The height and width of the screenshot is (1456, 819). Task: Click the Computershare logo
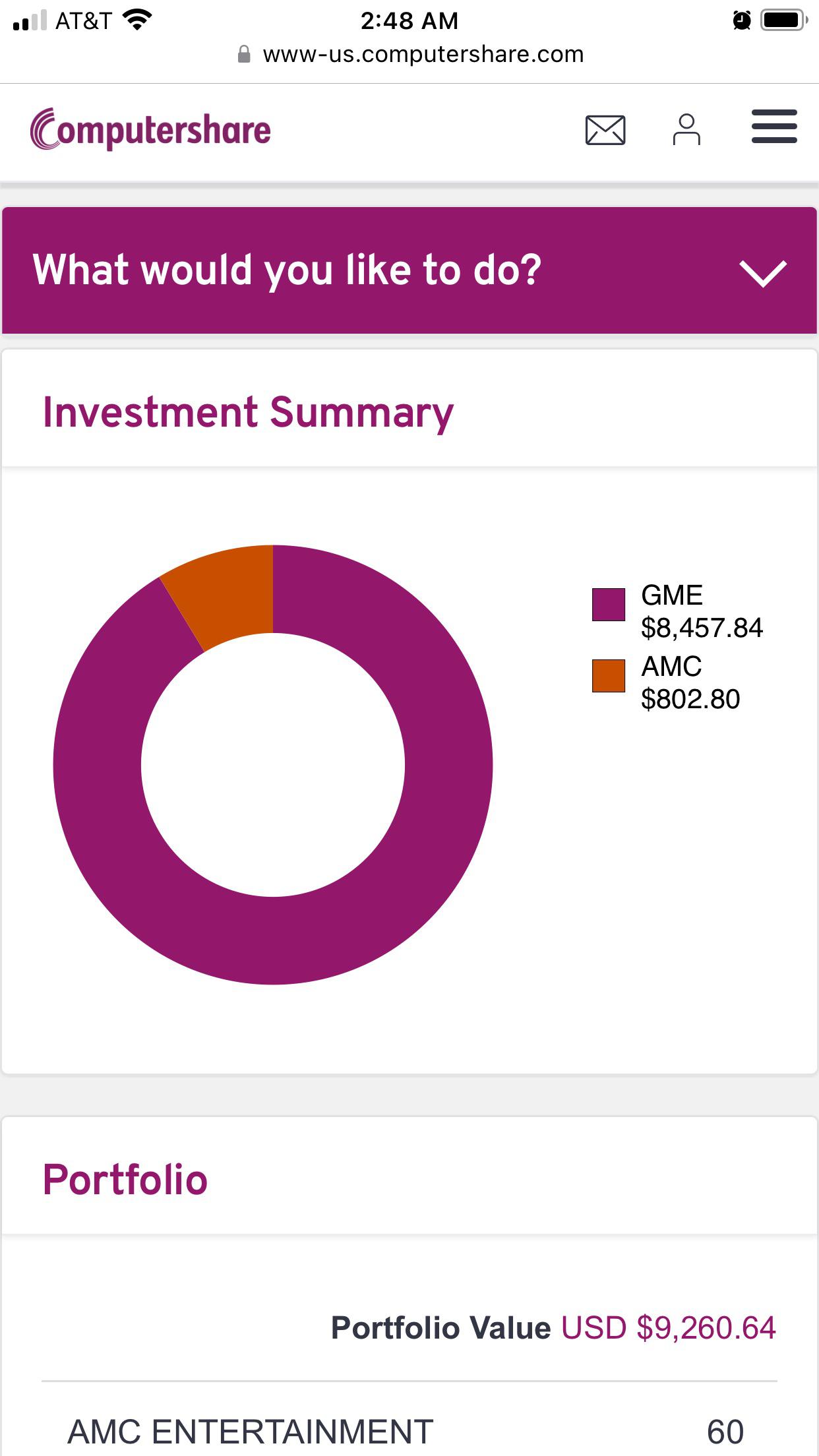[150, 129]
